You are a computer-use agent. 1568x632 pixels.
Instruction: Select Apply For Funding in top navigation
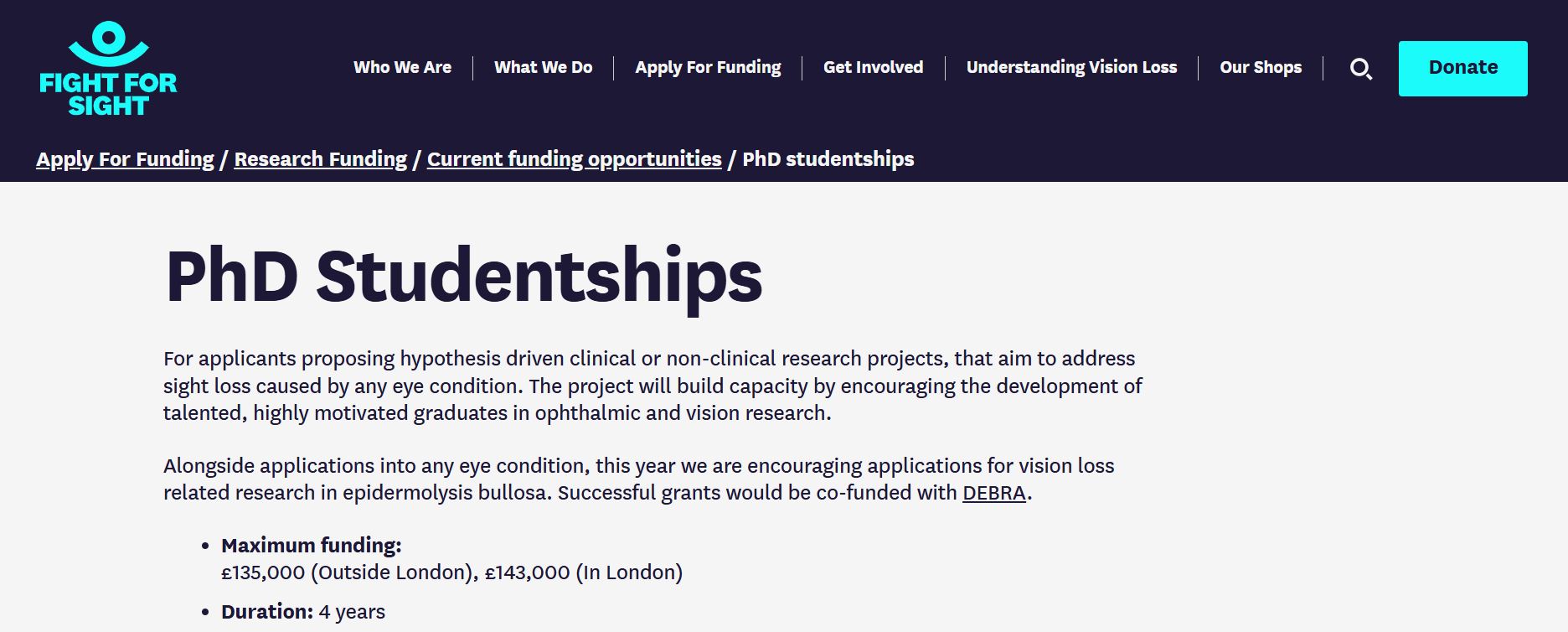click(x=708, y=68)
